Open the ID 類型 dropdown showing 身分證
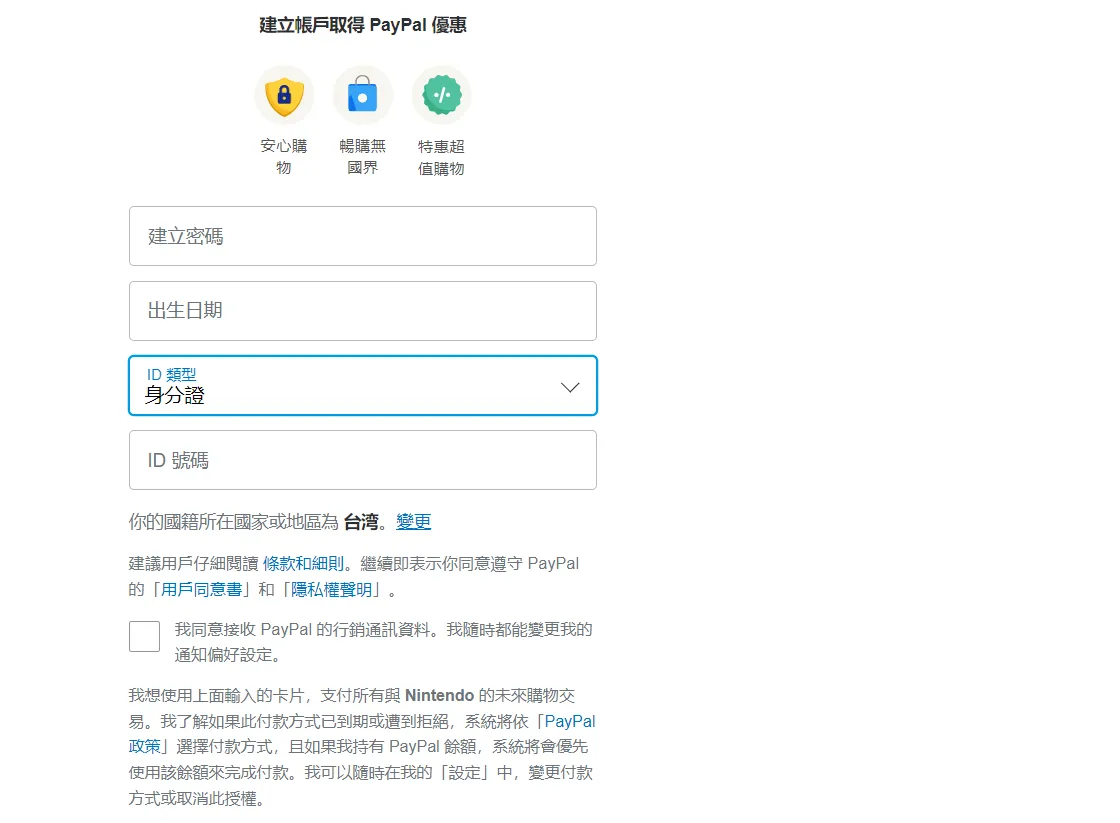This screenshot has width=1120, height=823. (x=340, y=386)
